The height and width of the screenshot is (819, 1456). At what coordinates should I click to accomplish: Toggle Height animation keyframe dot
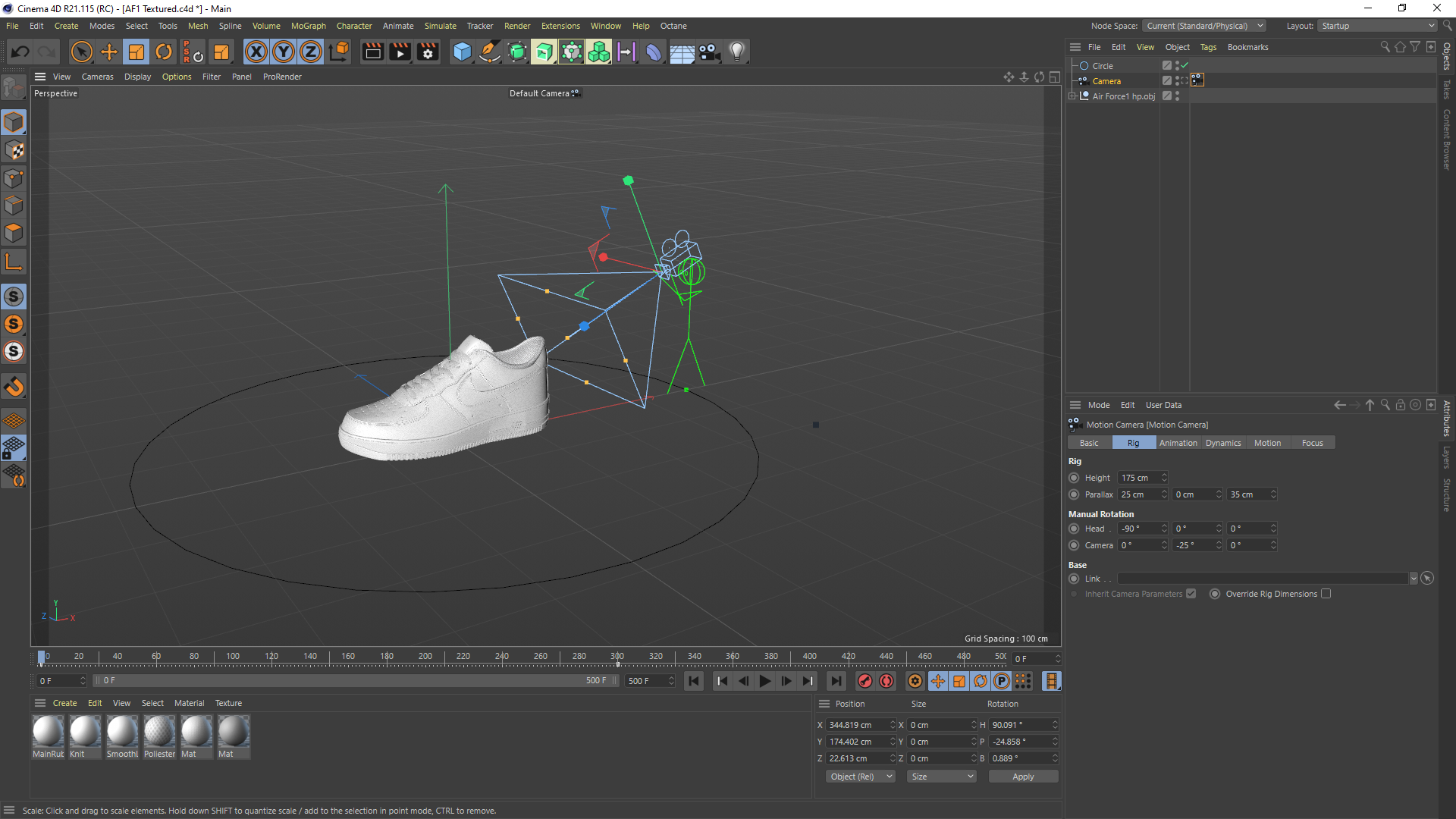tap(1074, 478)
